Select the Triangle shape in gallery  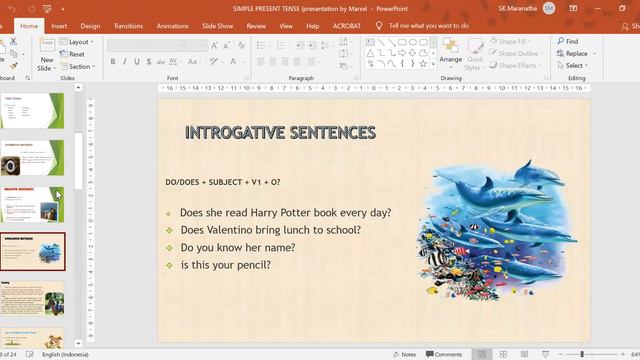click(370, 53)
